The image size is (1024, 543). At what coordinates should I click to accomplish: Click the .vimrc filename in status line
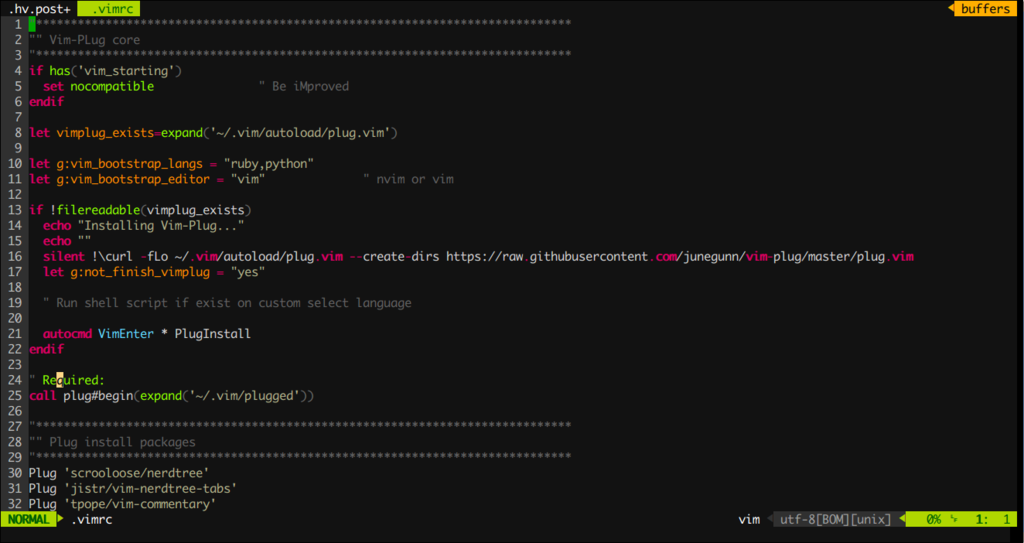pyautogui.click(x=91, y=519)
